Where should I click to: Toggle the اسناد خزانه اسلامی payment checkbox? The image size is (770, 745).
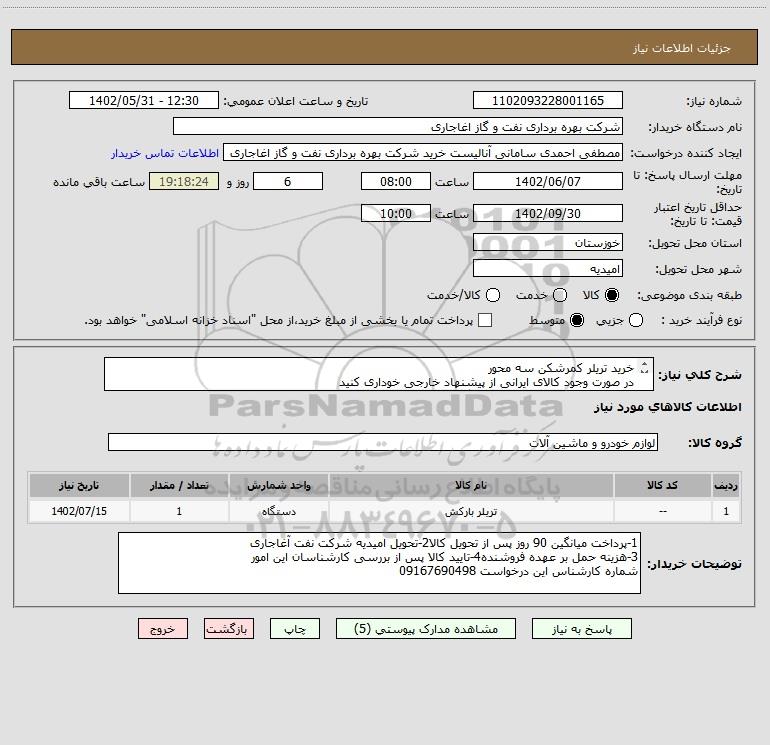(485, 320)
